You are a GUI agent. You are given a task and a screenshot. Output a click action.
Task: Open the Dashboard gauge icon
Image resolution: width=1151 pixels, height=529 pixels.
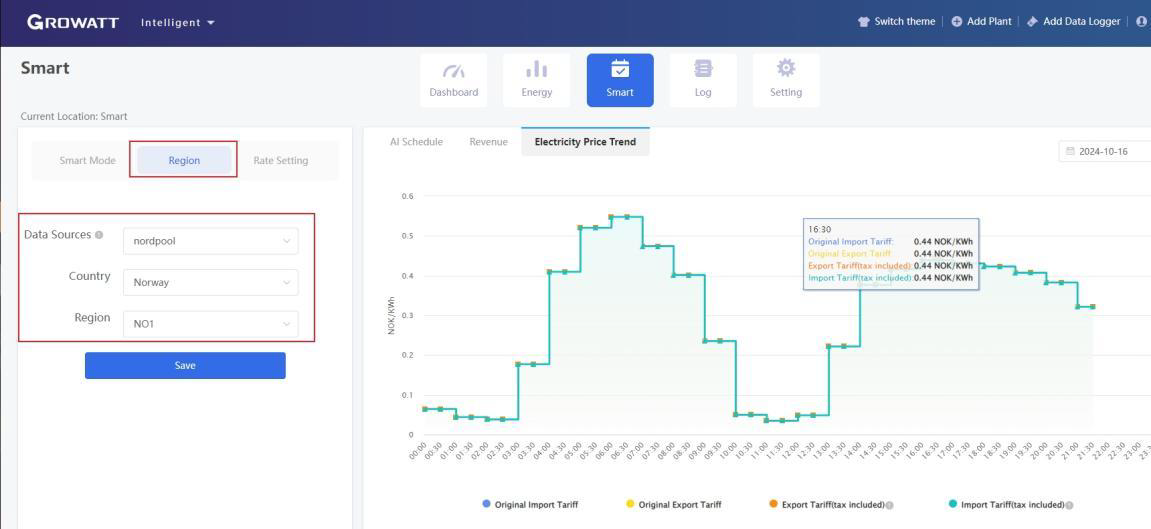coord(454,71)
